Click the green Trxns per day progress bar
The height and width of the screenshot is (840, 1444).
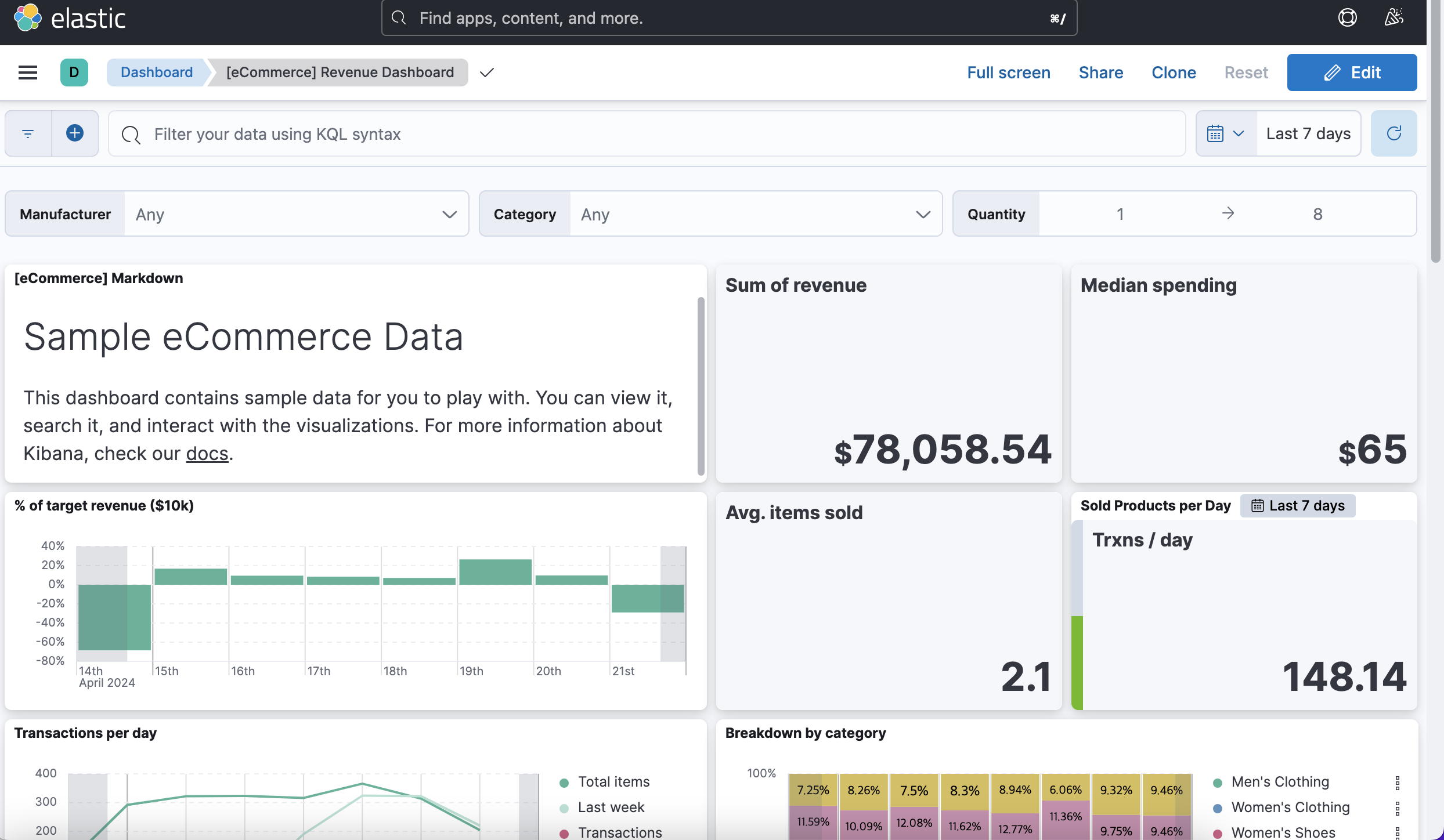[x=1077, y=662]
